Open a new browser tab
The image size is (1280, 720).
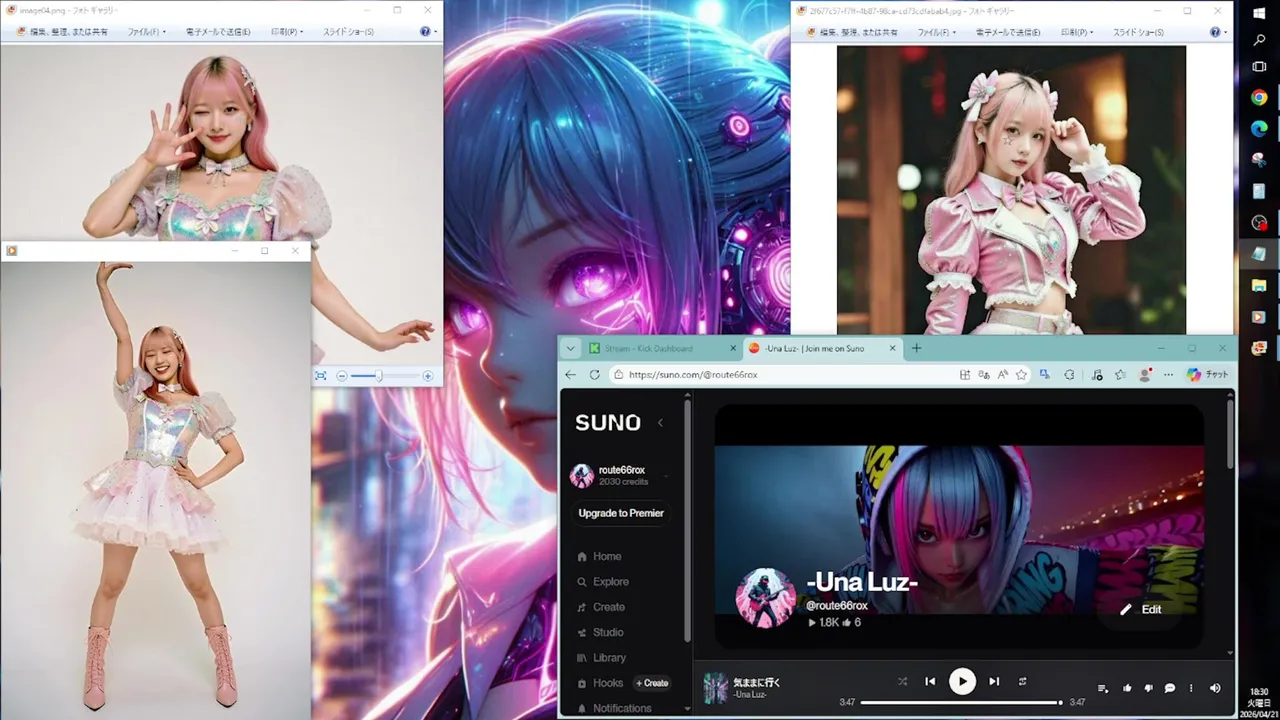(x=916, y=348)
